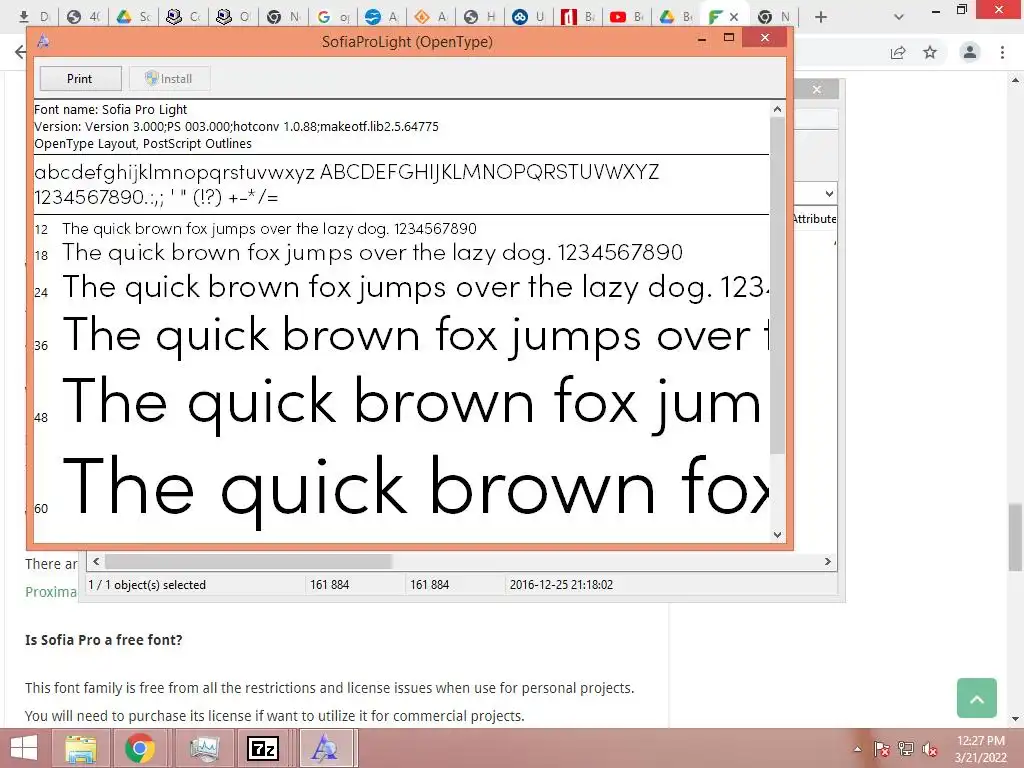Click the font viewer vertical scrollbar thumb

coord(777,285)
